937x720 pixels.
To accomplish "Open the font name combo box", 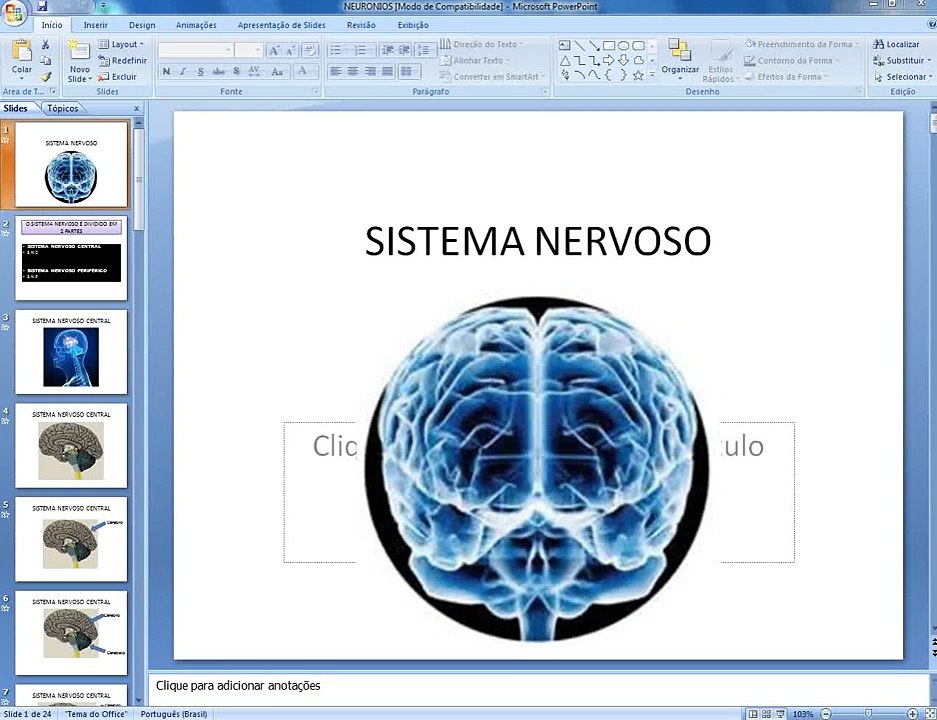I will (195, 51).
